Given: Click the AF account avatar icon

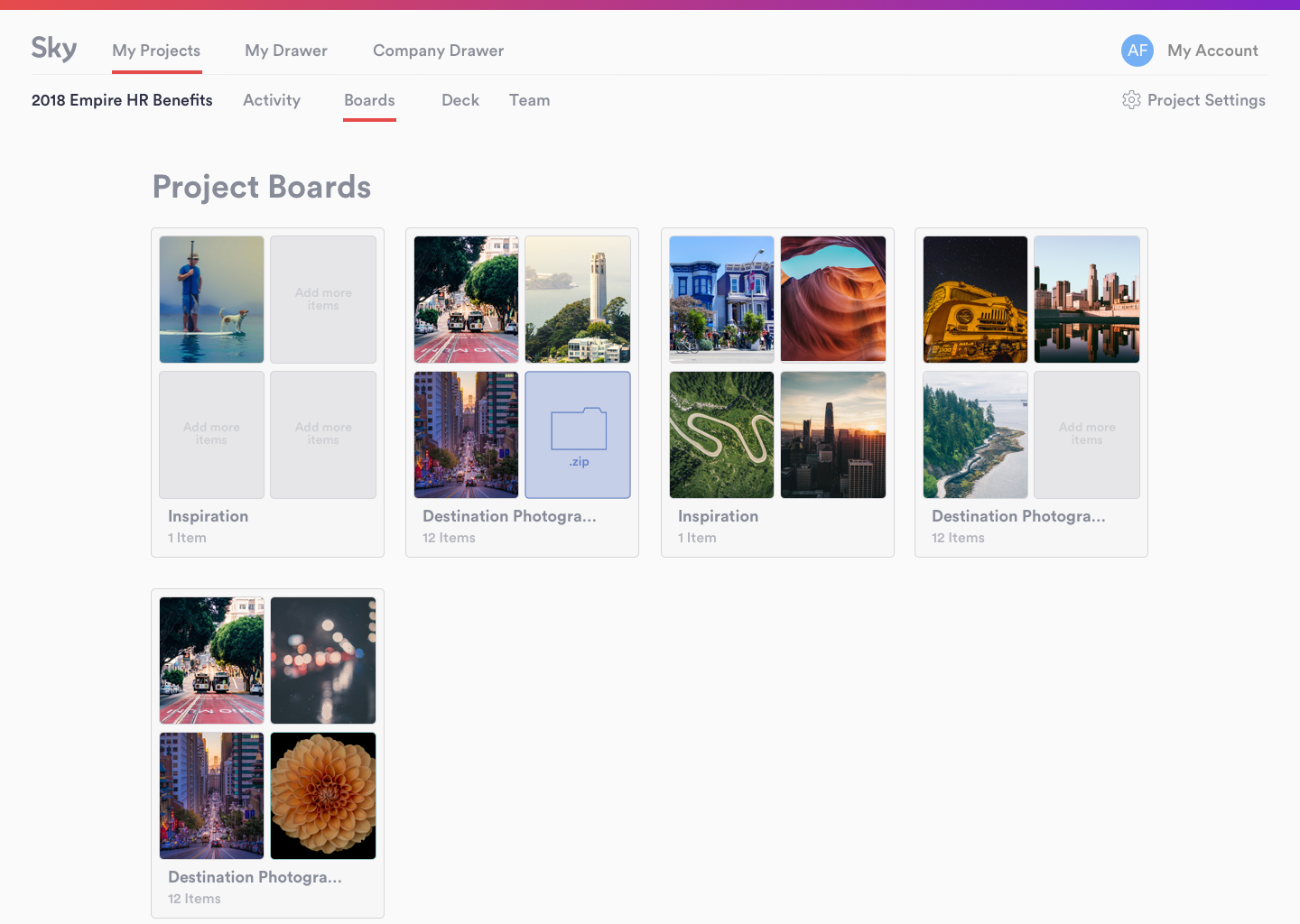Looking at the screenshot, I should coord(1137,51).
